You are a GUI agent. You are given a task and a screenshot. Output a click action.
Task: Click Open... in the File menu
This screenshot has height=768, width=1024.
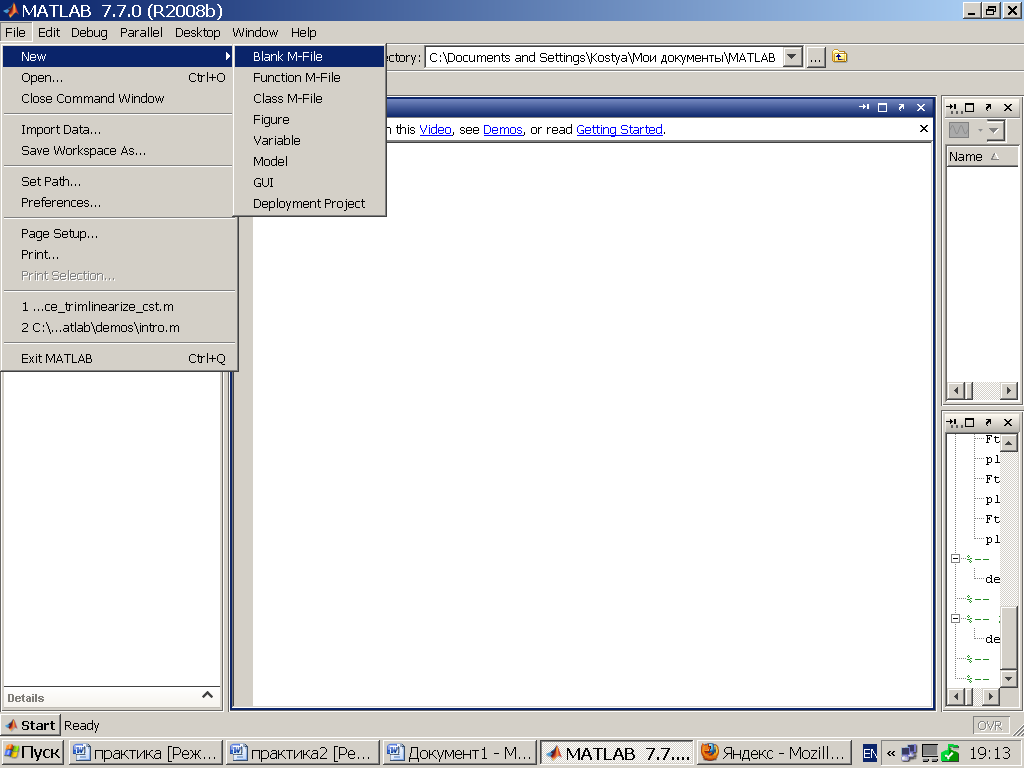click(x=118, y=77)
